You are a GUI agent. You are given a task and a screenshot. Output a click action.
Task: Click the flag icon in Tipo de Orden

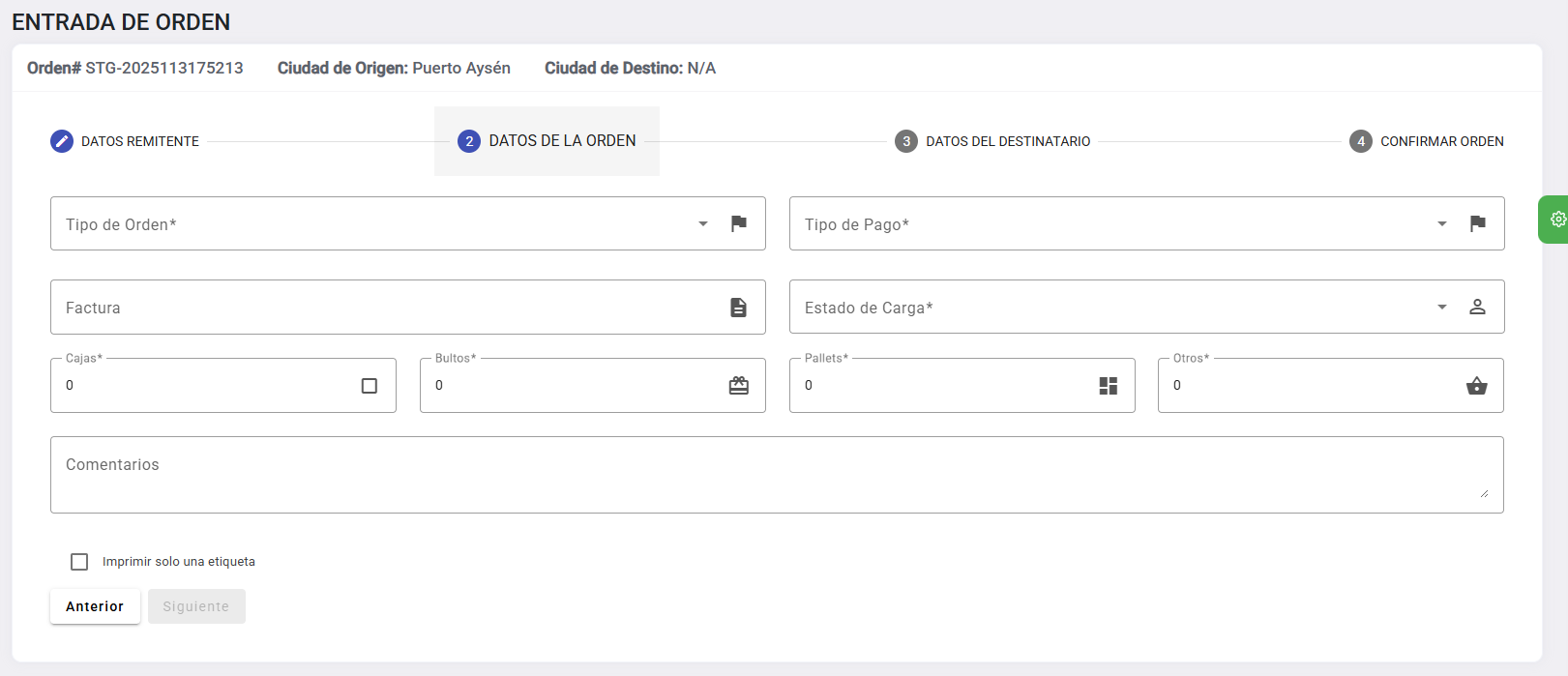tap(739, 223)
